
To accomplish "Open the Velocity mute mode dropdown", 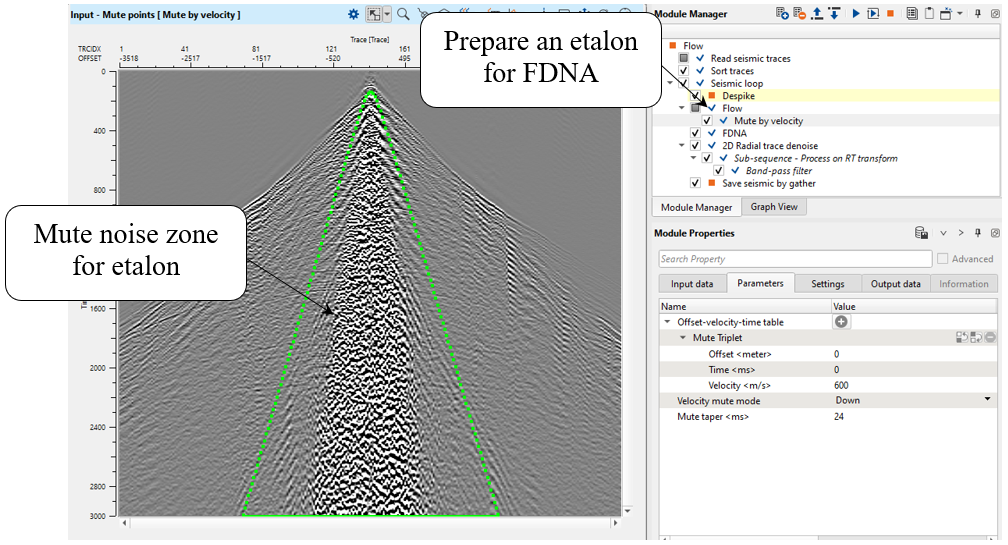I will coord(987,400).
